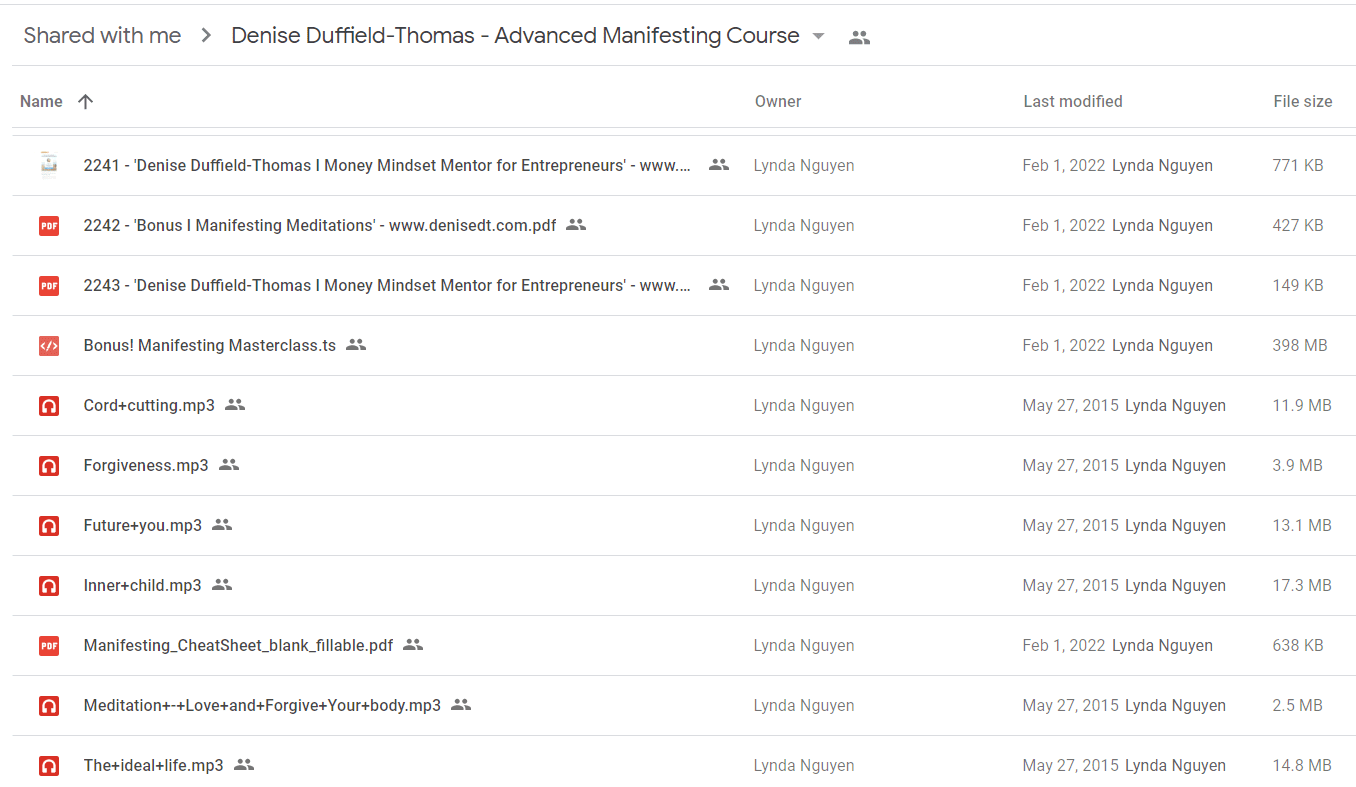Select the The+ideal+life.mp3 file name

[154, 765]
